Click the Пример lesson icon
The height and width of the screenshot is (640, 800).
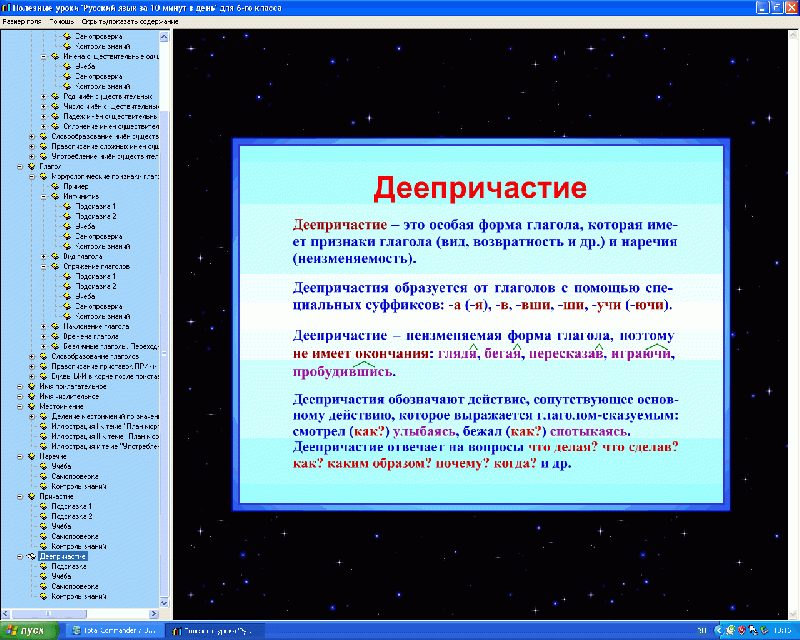55,186
